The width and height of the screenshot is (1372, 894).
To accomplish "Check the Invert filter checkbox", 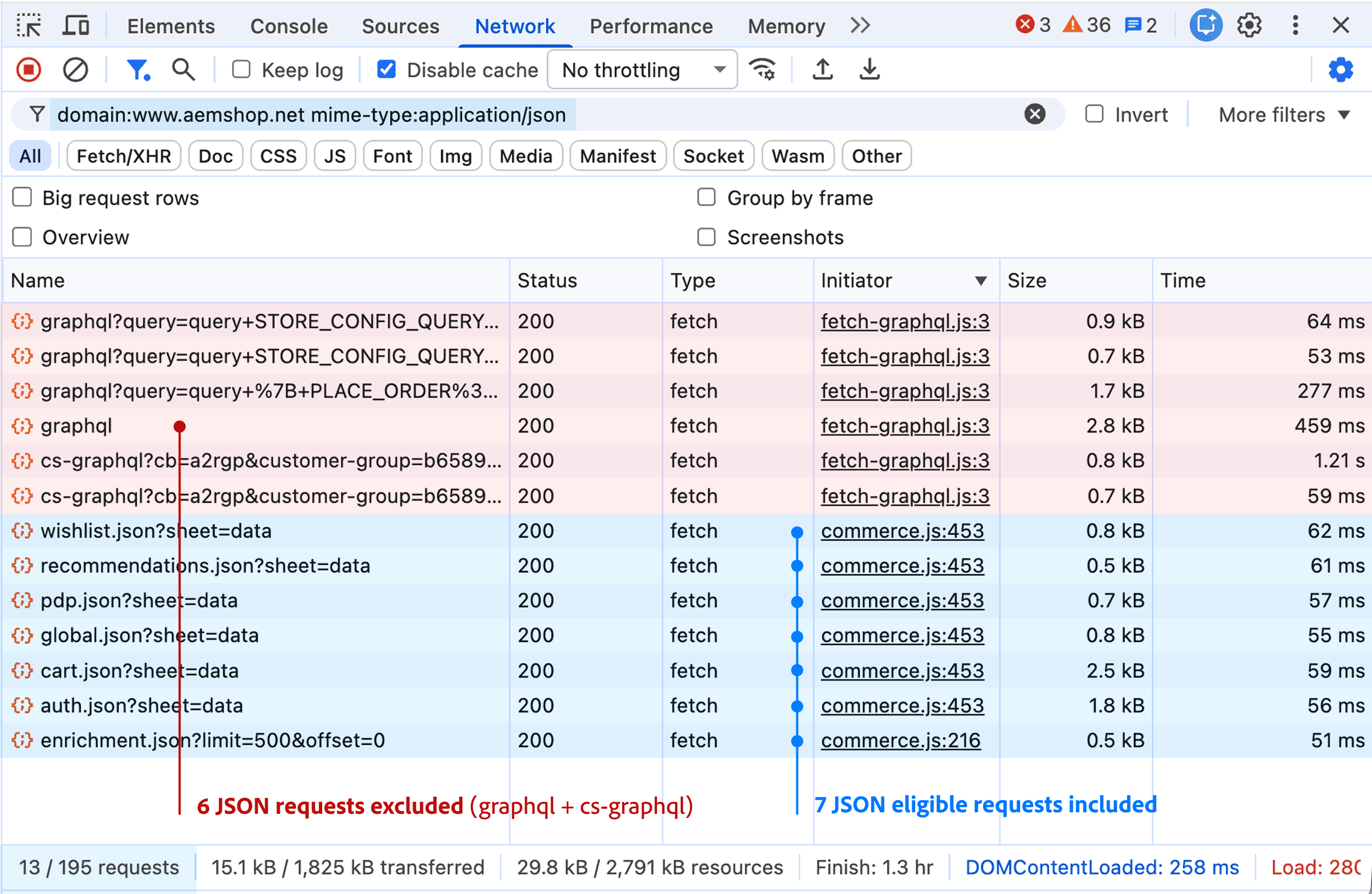I will (x=1094, y=114).
